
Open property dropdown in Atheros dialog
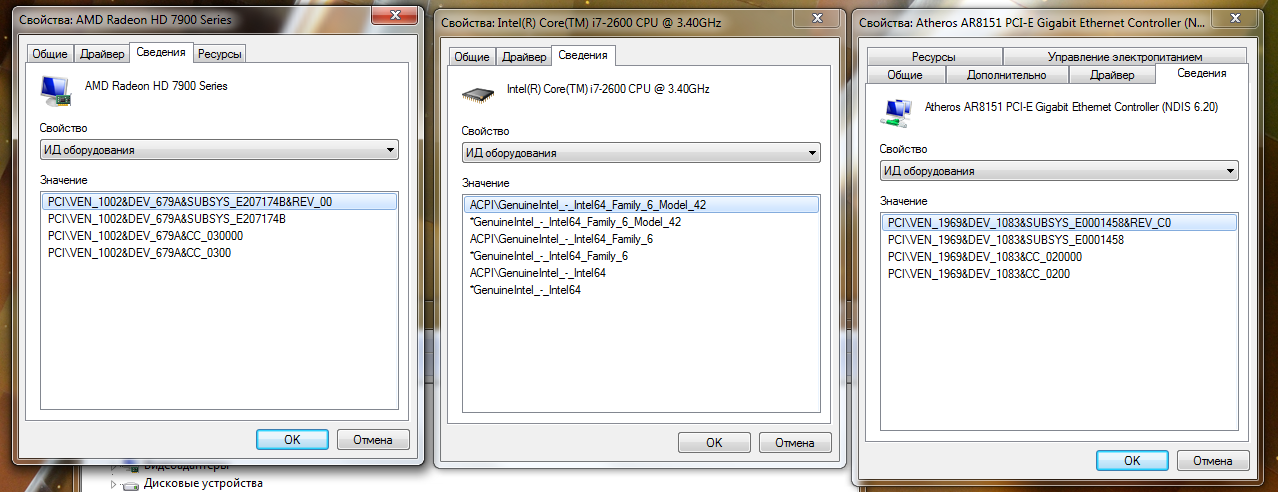[x=1059, y=171]
